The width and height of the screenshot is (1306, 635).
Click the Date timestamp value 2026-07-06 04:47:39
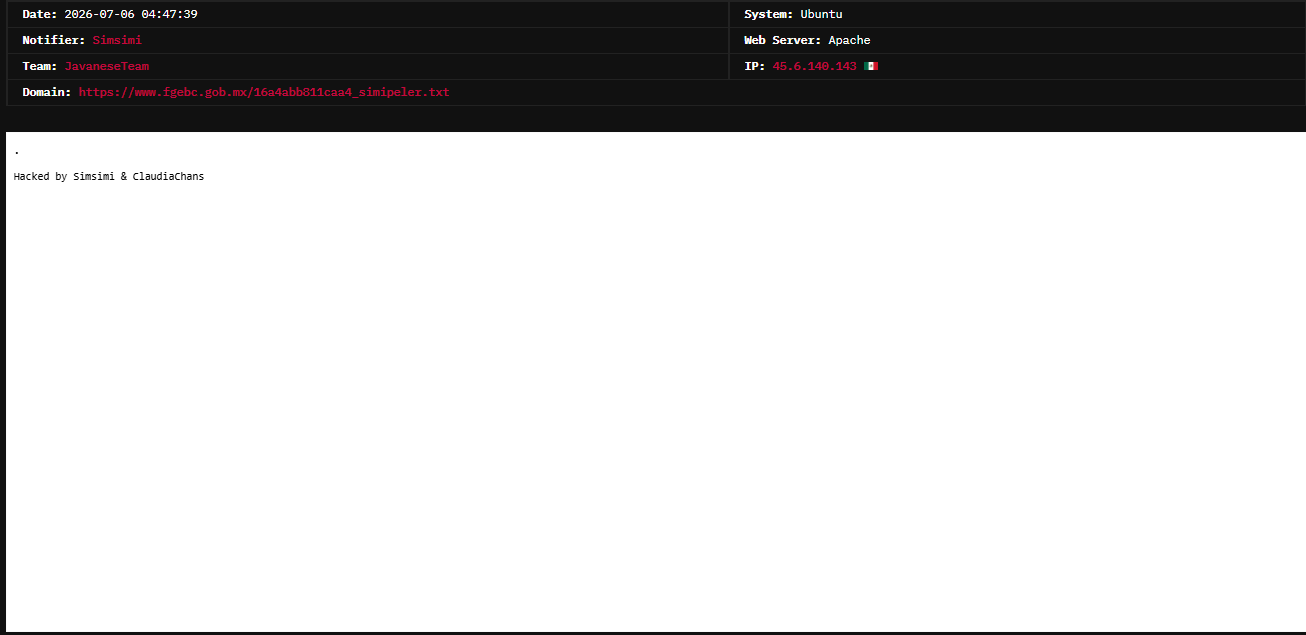point(130,14)
